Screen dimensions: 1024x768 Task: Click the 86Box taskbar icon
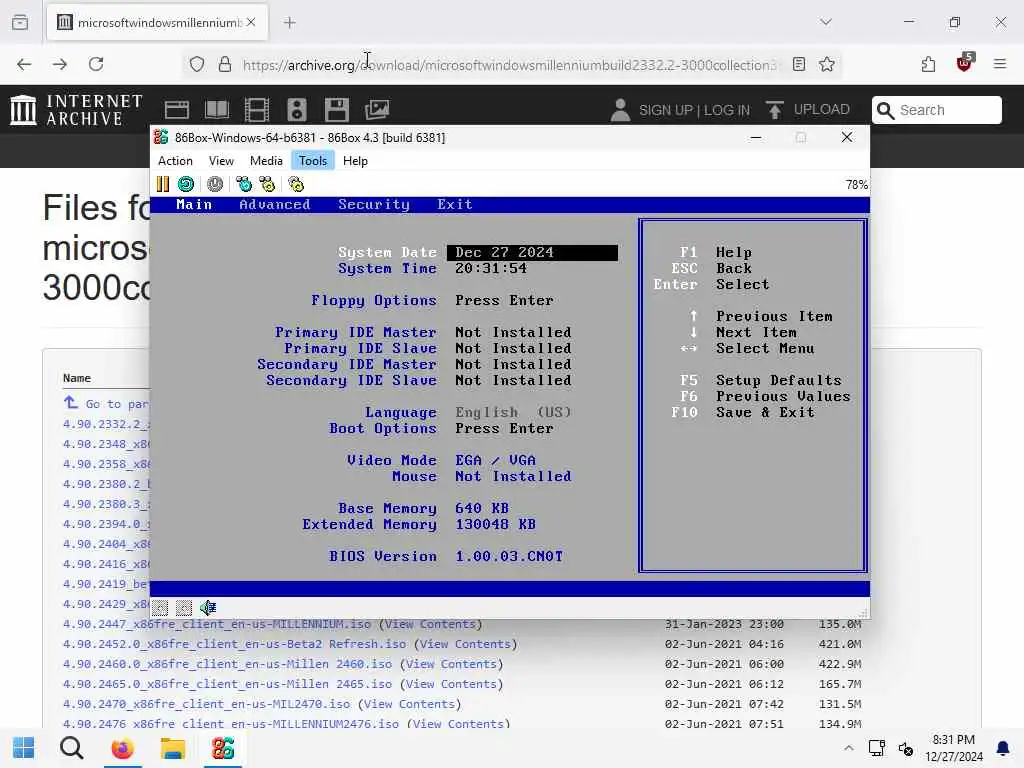(223, 748)
